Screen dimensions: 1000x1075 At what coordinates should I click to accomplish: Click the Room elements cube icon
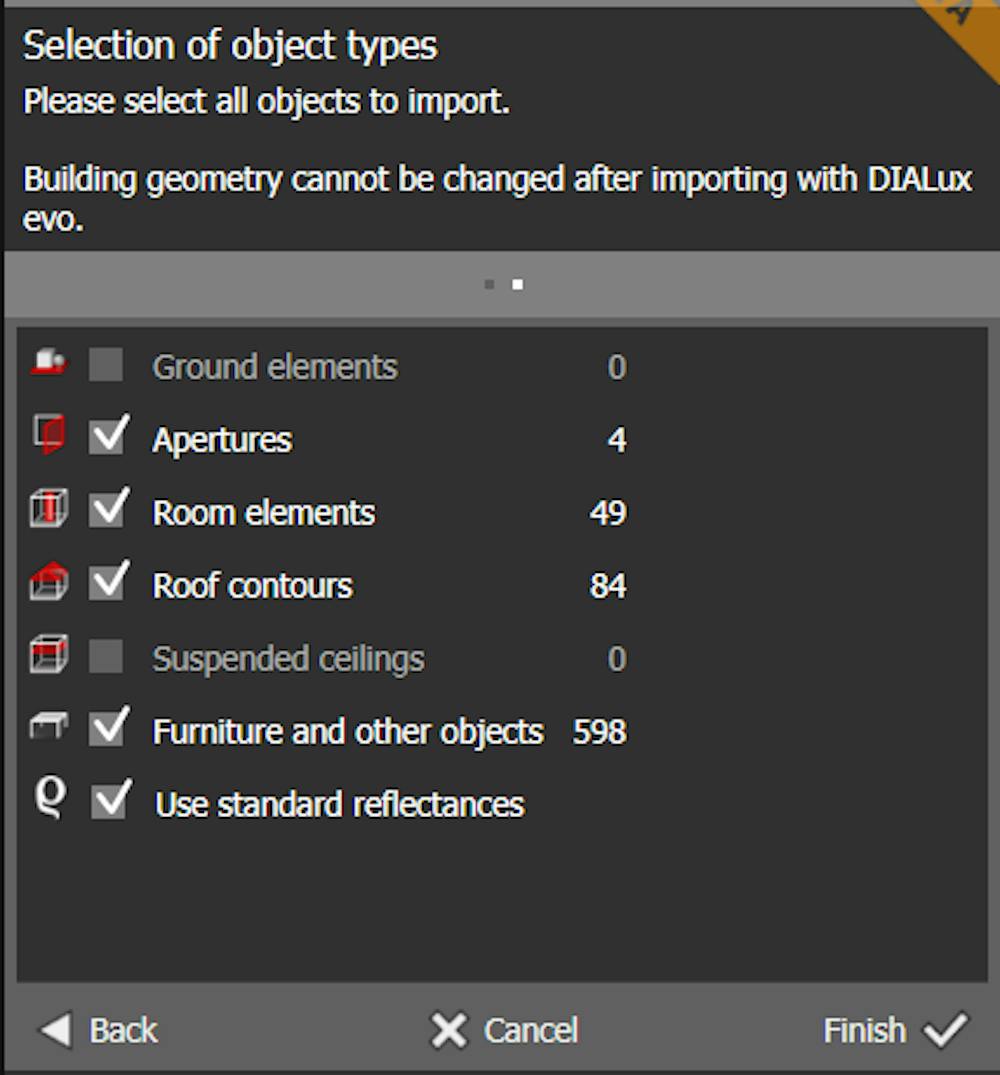click(x=49, y=508)
